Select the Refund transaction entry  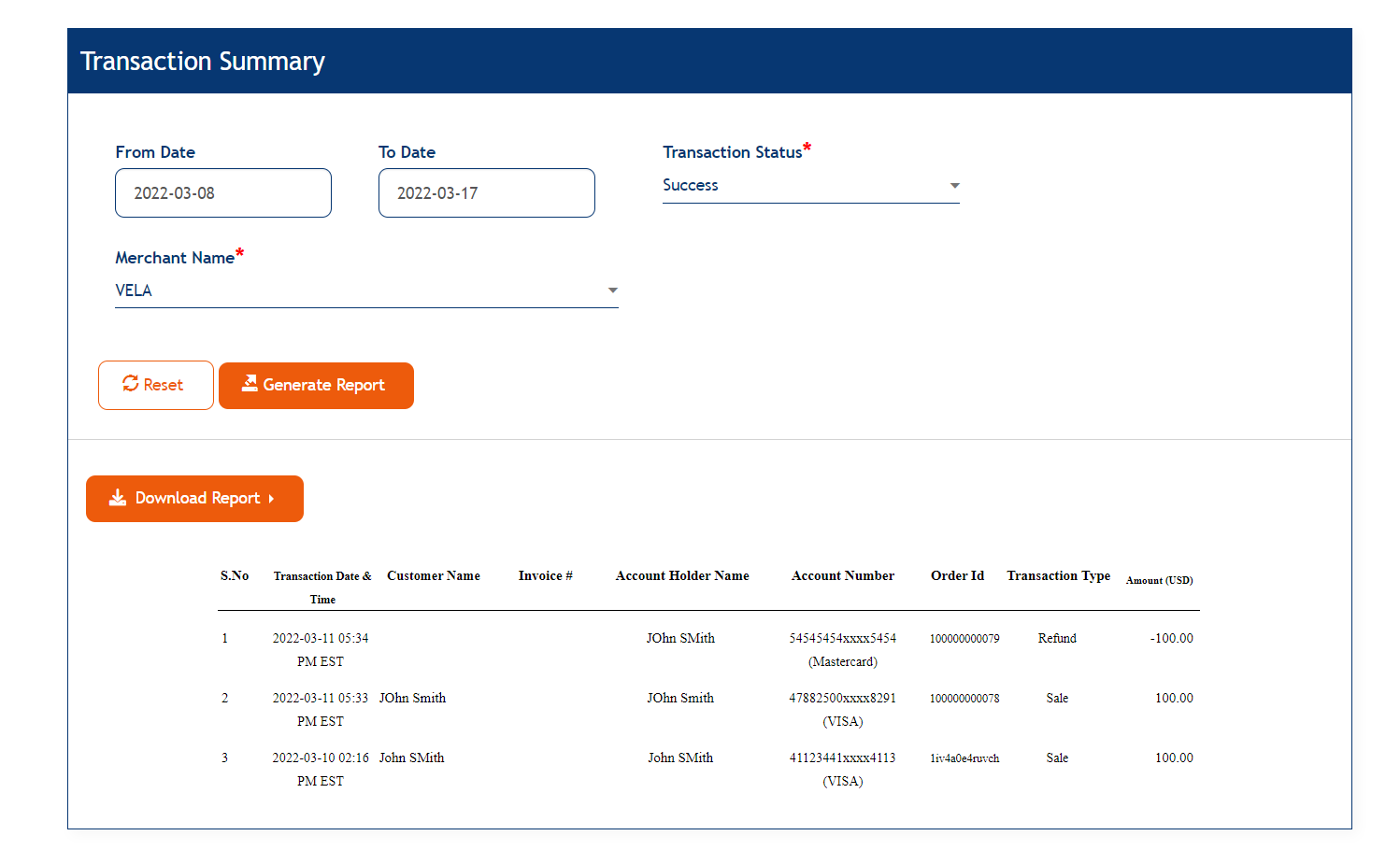click(x=1057, y=638)
